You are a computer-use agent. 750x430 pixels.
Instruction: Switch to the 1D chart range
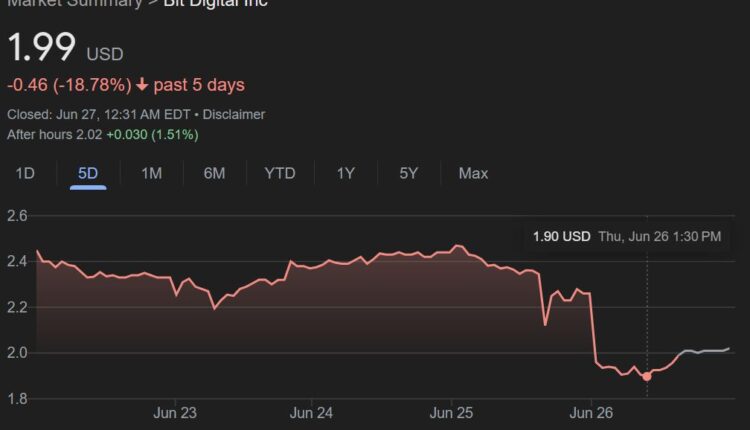click(25, 173)
